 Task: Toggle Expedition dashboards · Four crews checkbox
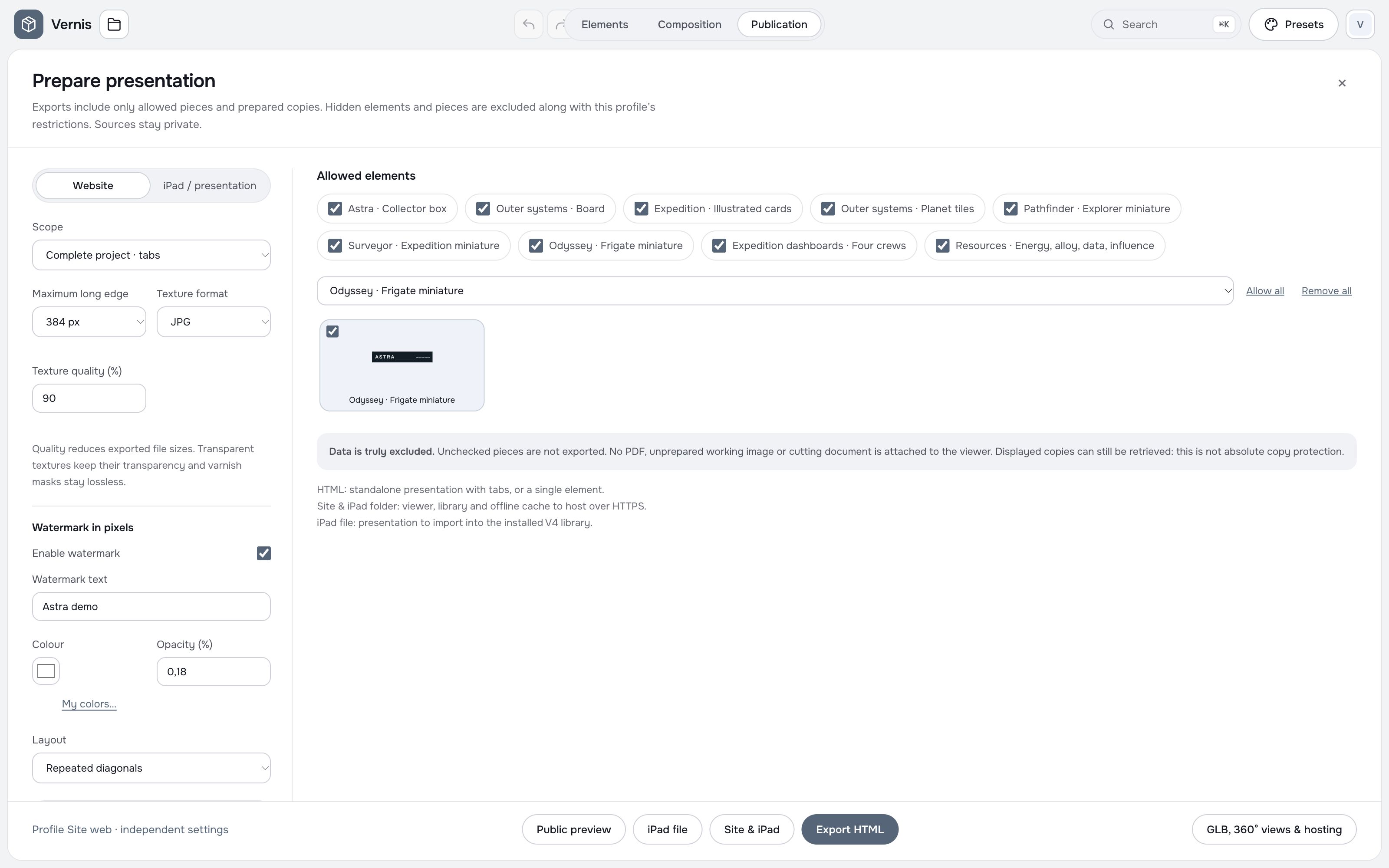(x=719, y=246)
